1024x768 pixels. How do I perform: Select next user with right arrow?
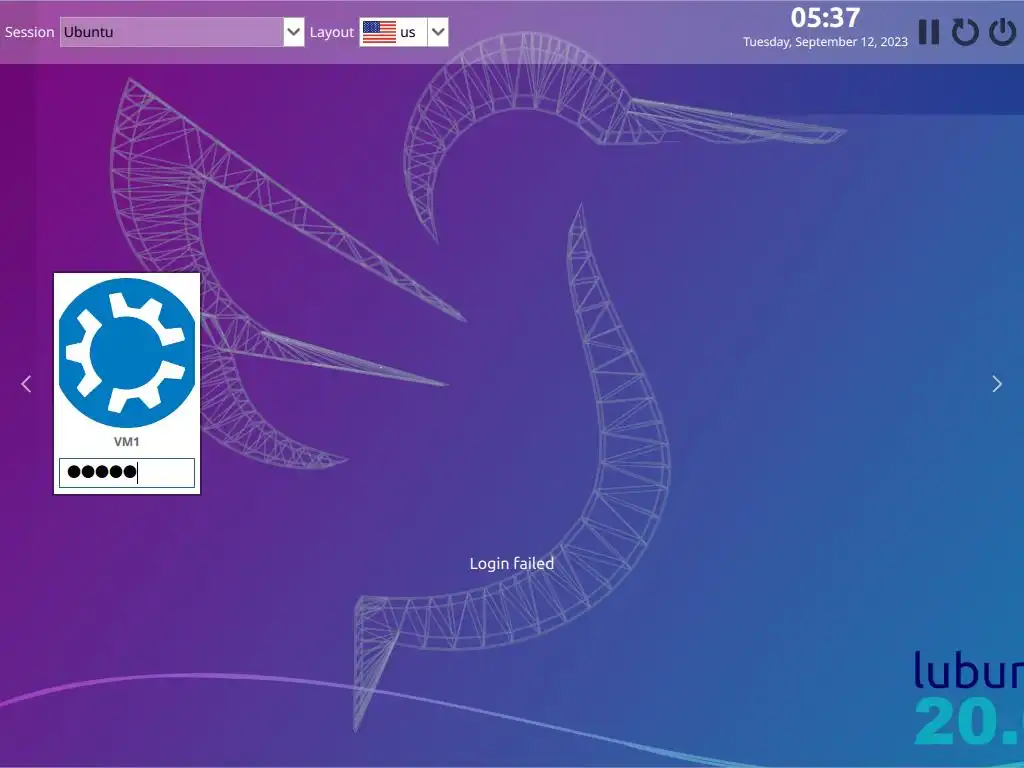pyautogui.click(x=997, y=384)
